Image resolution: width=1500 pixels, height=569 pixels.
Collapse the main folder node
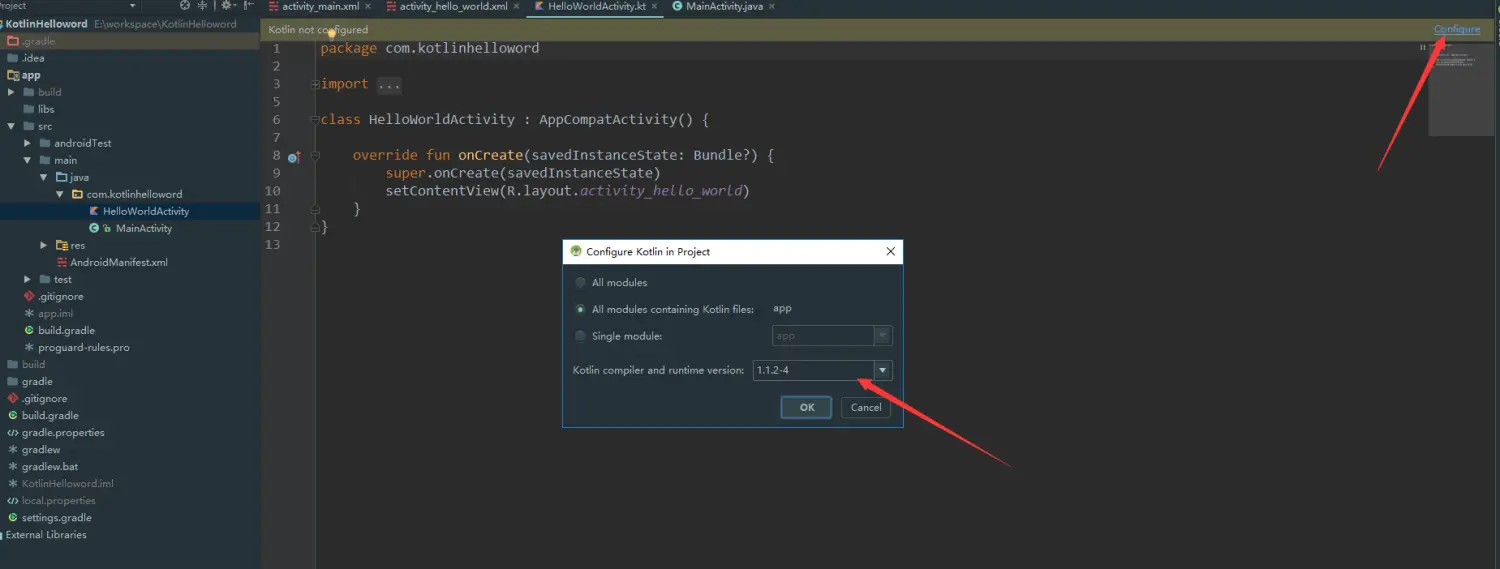pyautogui.click(x=28, y=160)
